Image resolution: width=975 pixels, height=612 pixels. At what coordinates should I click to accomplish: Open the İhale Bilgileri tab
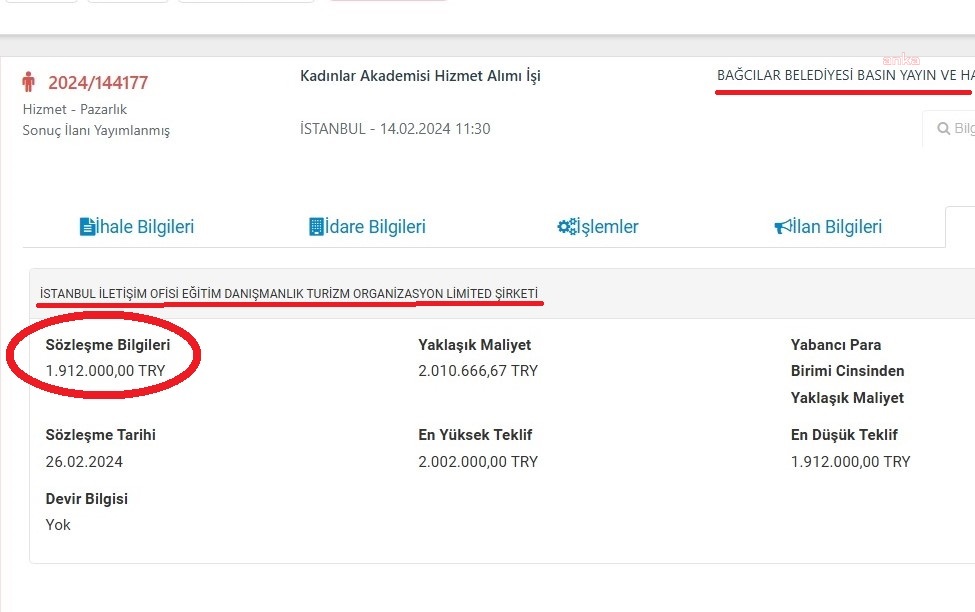(x=137, y=226)
